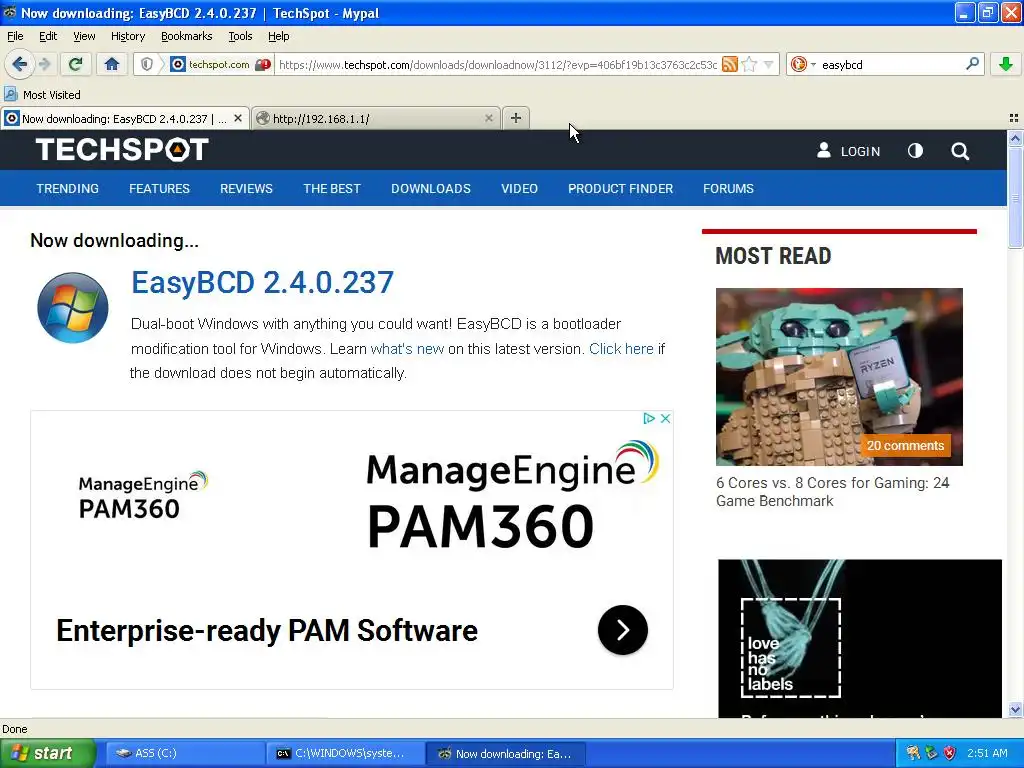
Task: Open the Edit menu
Action: click(48, 36)
